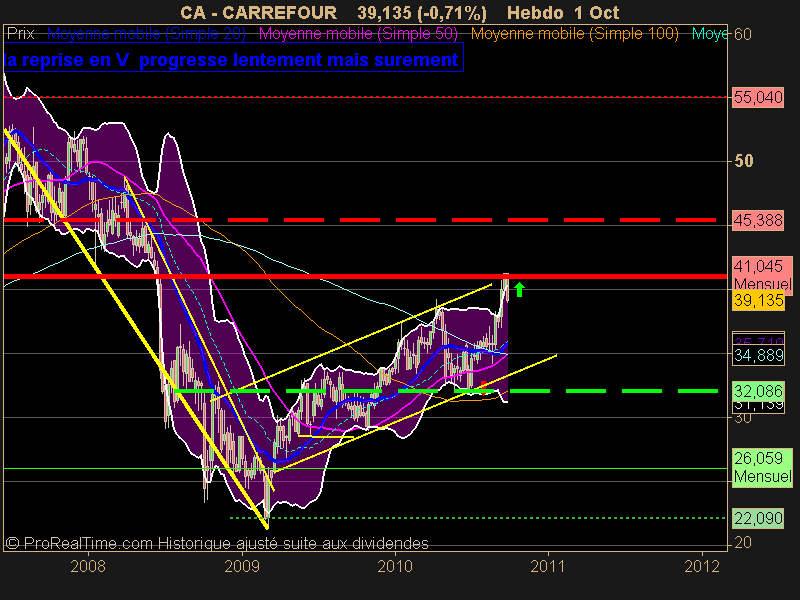The width and height of the screenshot is (800, 600).
Task: Click the 26,059 Mensuel support label
Action: click(x=762, y=467)
